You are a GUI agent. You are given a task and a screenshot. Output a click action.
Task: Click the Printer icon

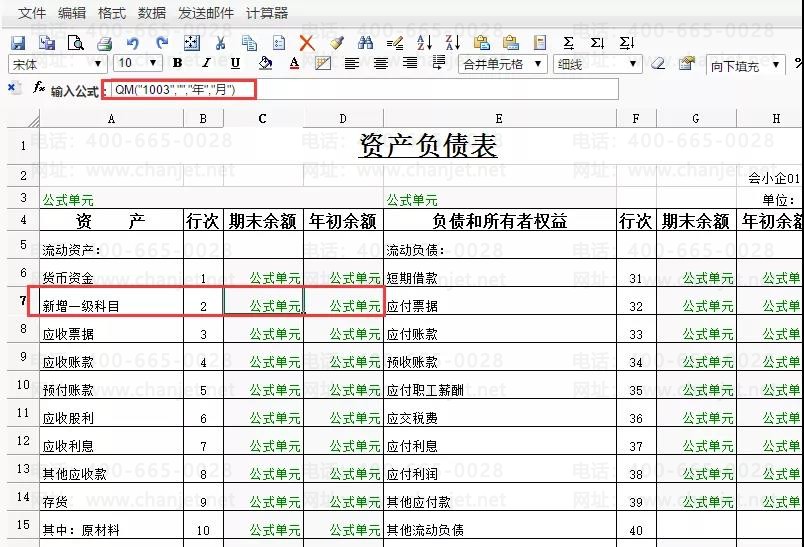coord(105,43)
